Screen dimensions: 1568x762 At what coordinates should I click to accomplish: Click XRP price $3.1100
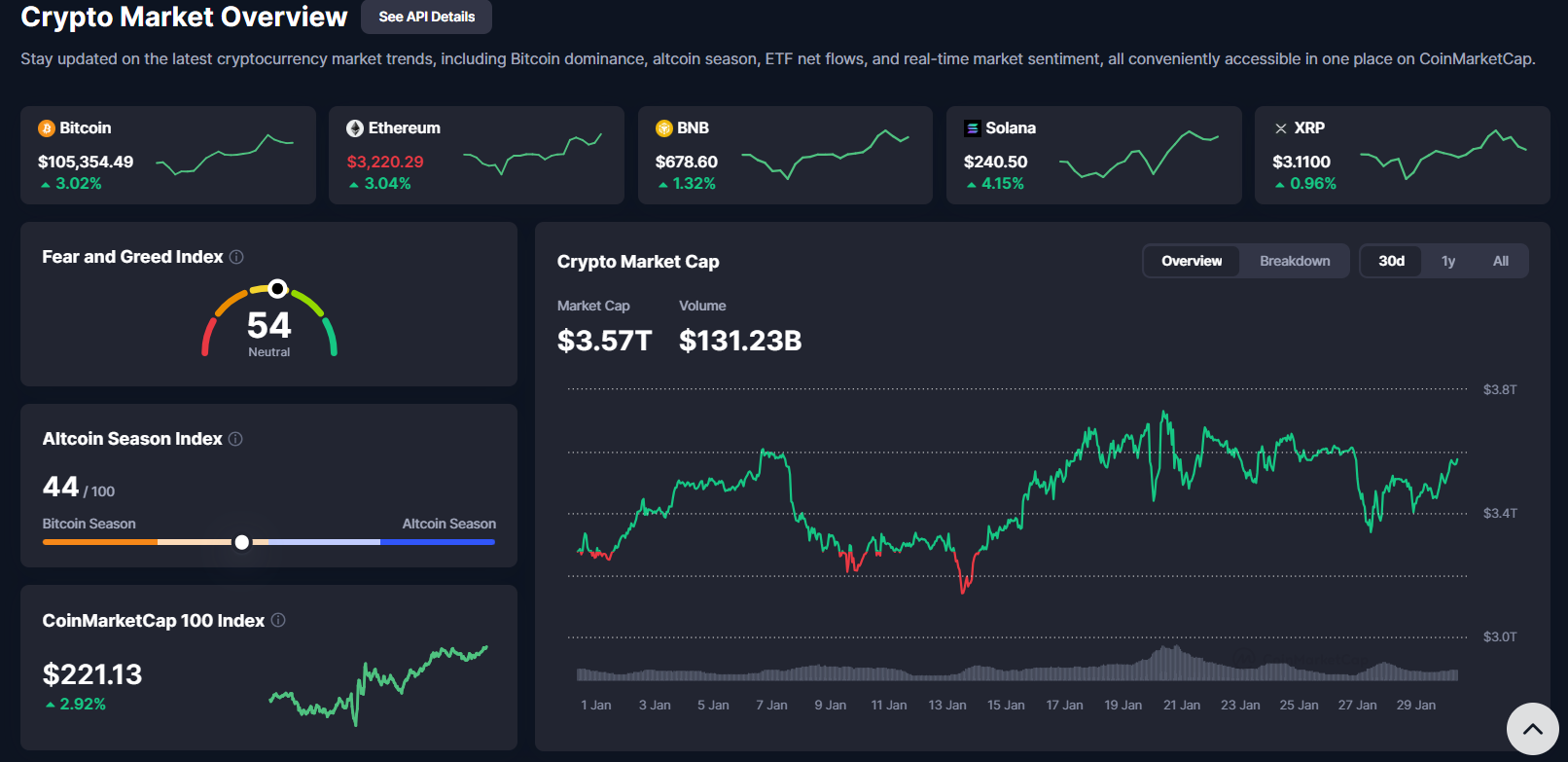1301,162
